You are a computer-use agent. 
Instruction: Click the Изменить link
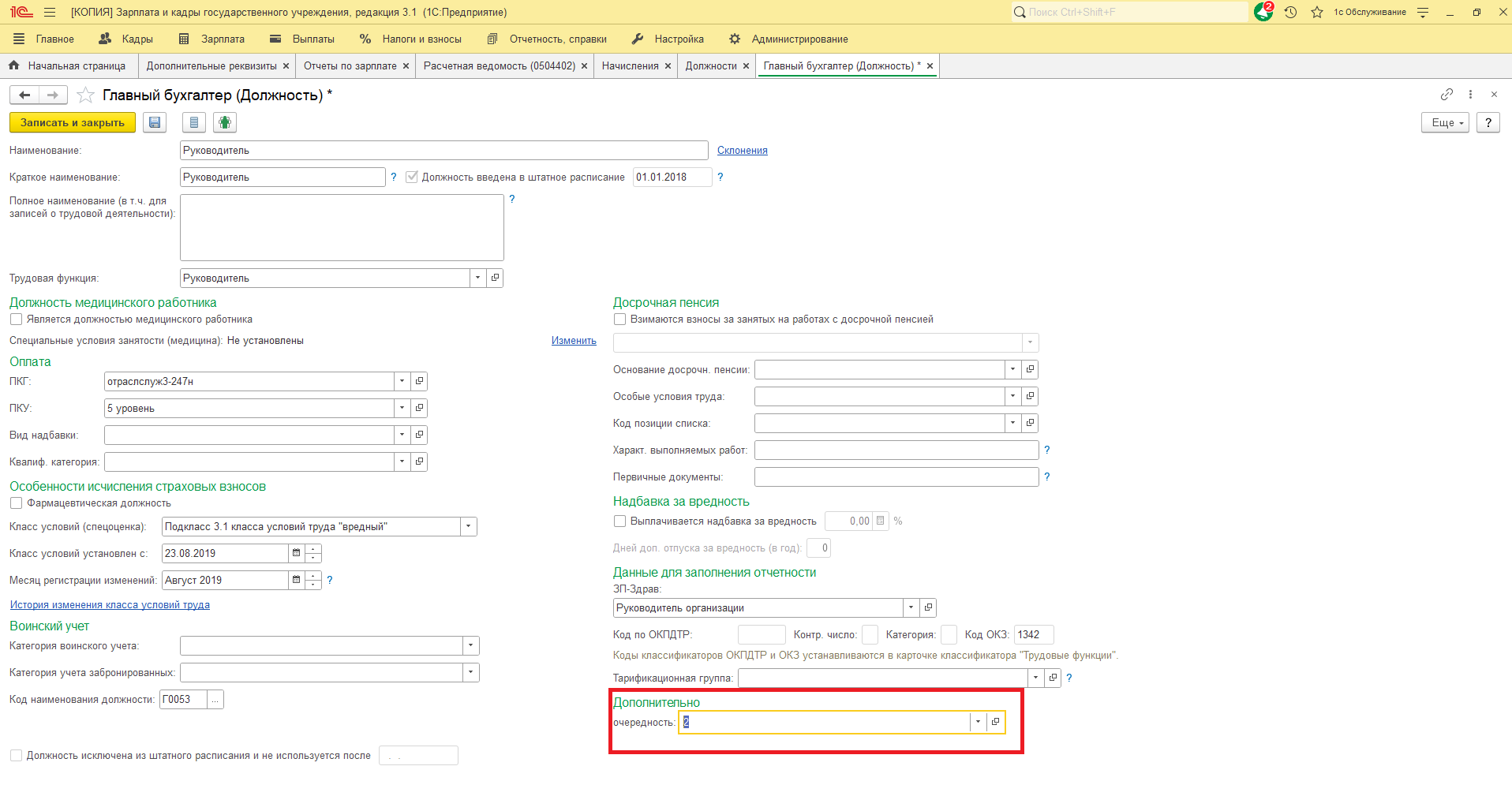[574, 341]
